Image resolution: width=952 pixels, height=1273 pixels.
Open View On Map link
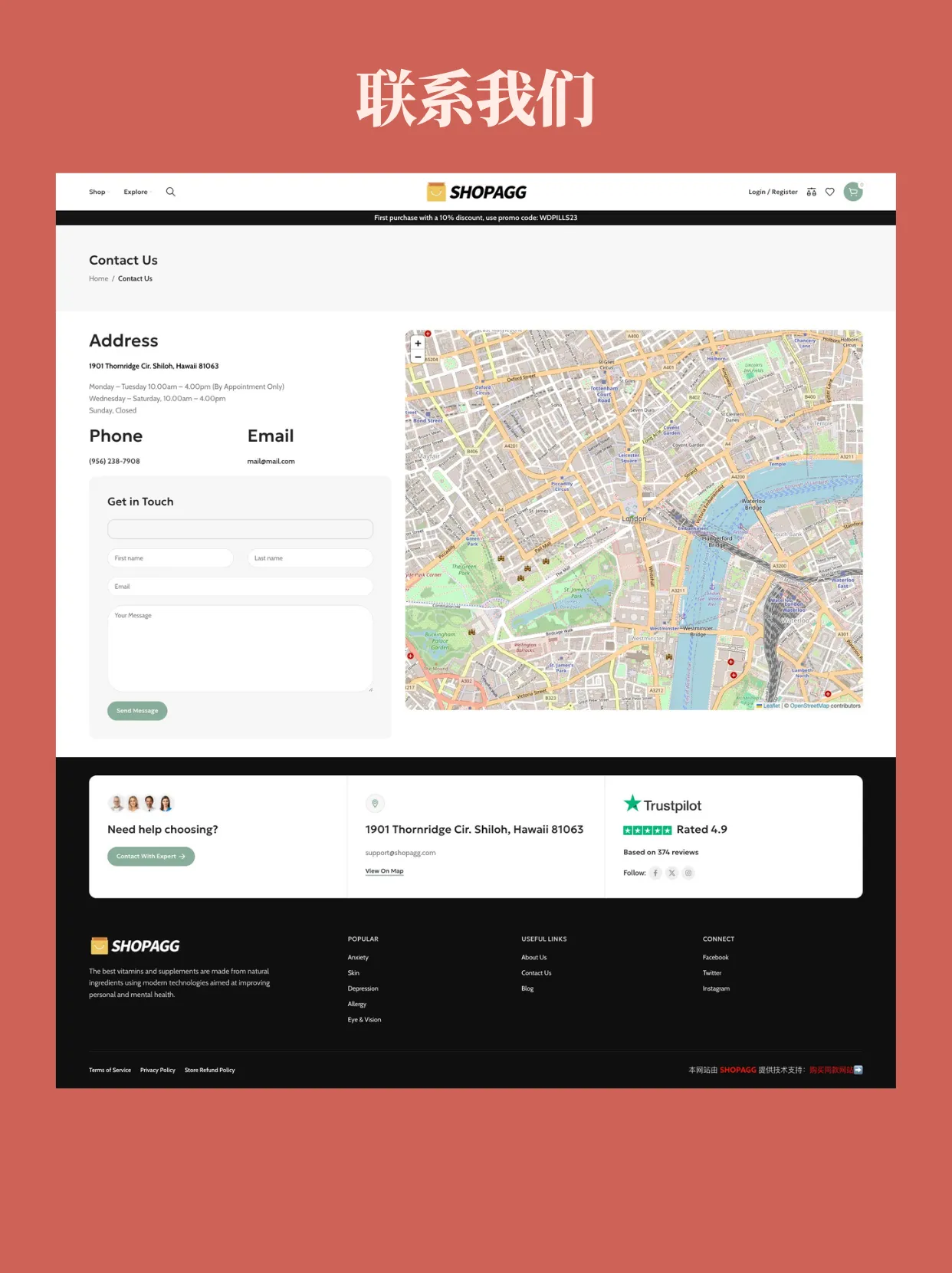click(384, 871)
